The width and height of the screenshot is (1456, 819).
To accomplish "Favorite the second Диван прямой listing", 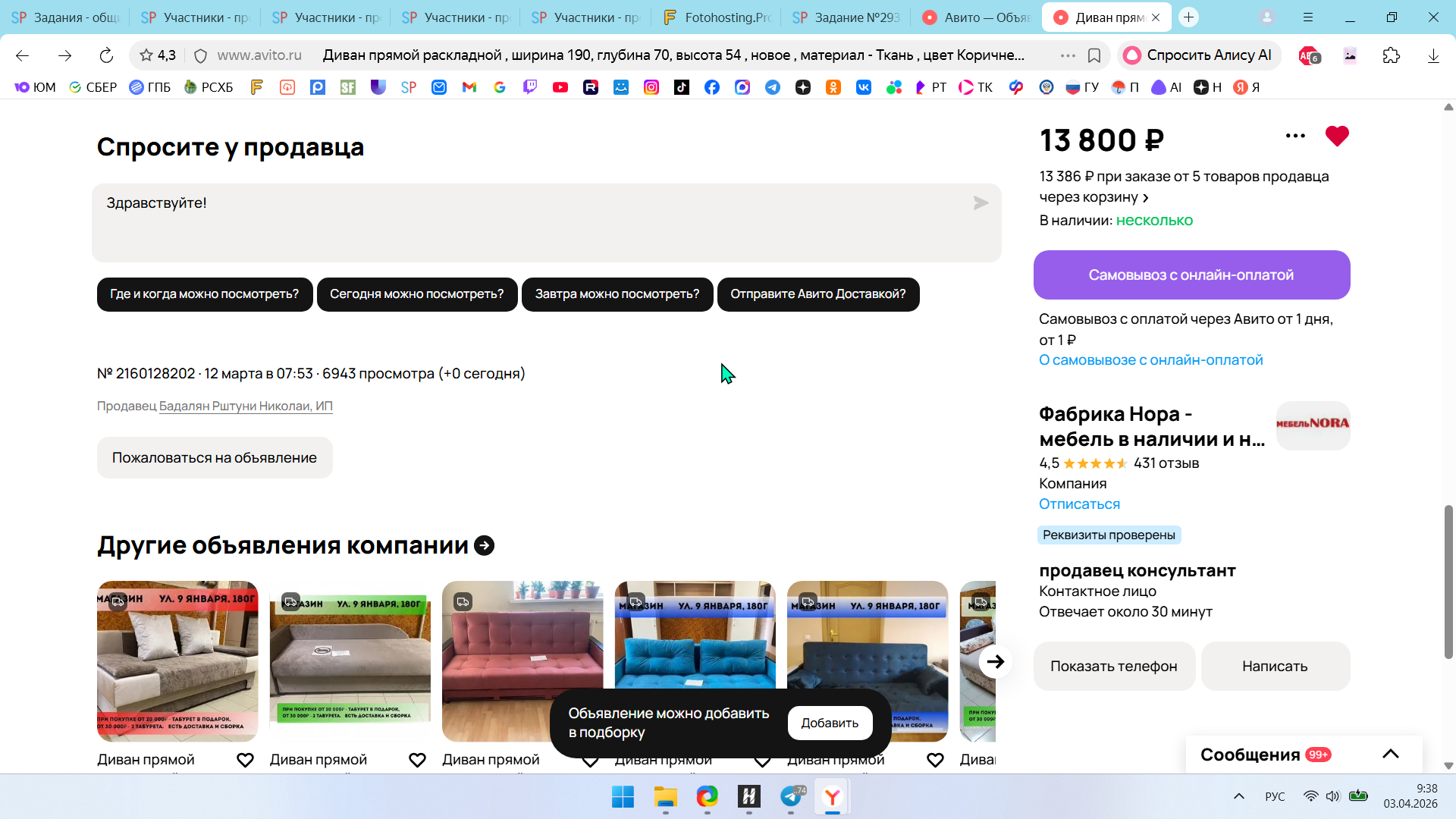I will tap(417, 760).
